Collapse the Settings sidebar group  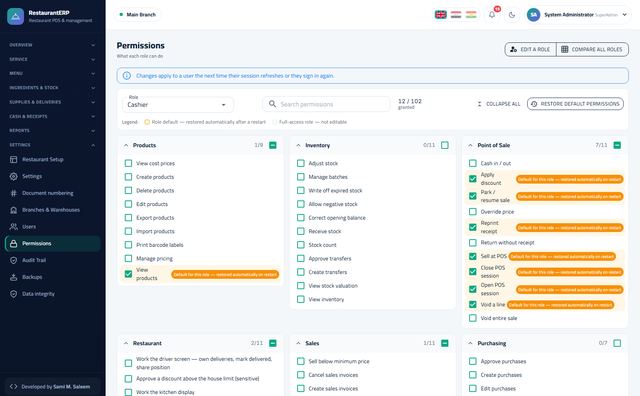coord(52,145)
